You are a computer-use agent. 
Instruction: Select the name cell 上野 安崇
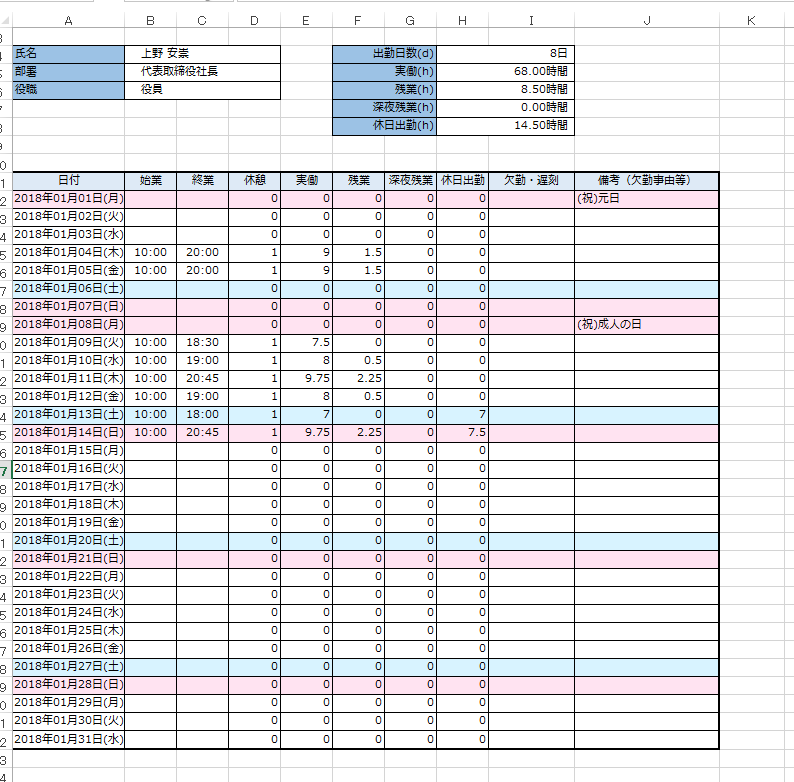tap(203, 54)
